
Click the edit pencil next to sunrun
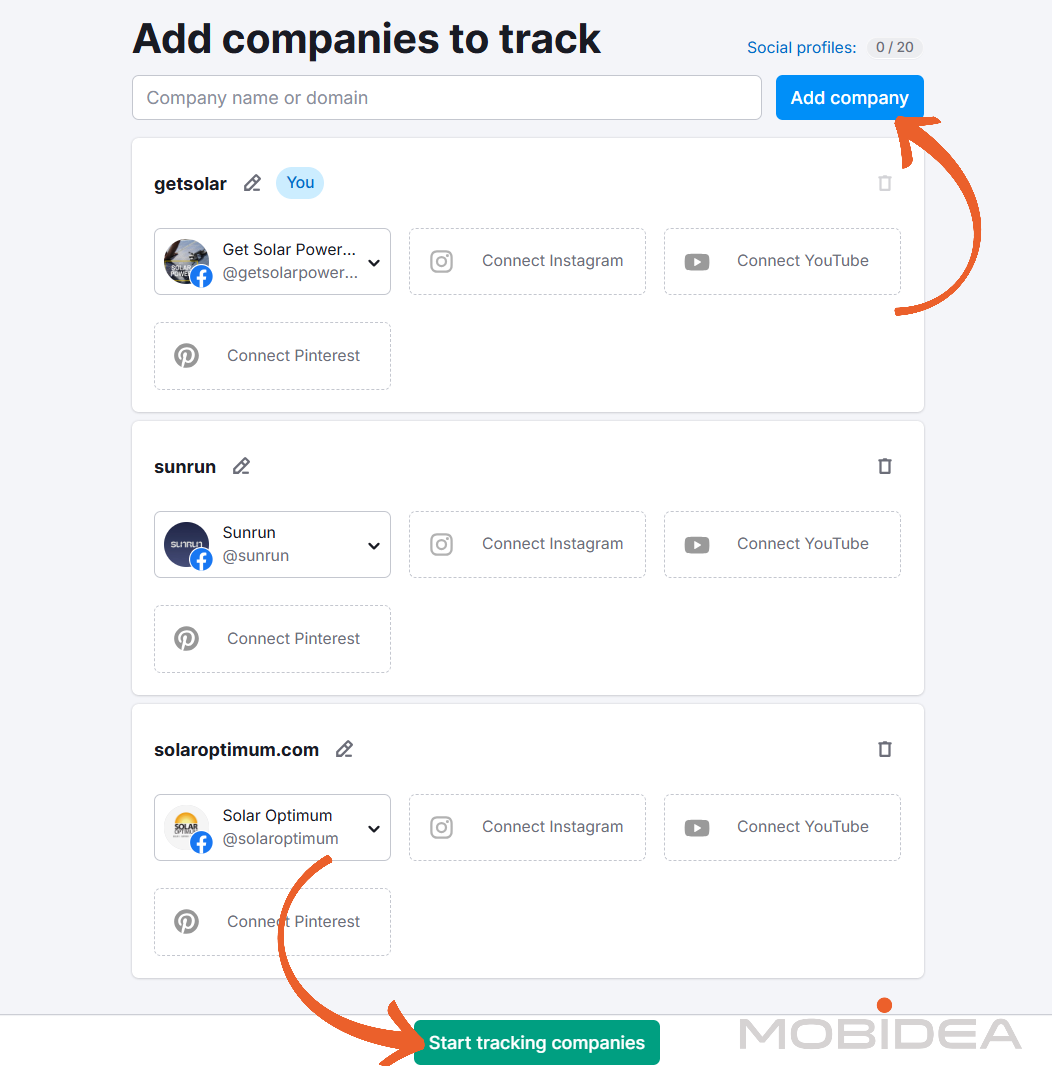click(240, 466)
